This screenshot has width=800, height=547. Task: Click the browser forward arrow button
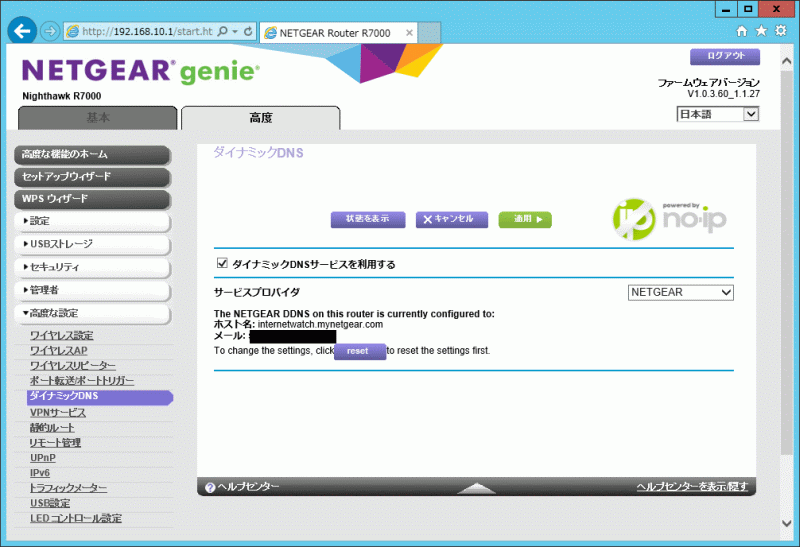(50, 31)
